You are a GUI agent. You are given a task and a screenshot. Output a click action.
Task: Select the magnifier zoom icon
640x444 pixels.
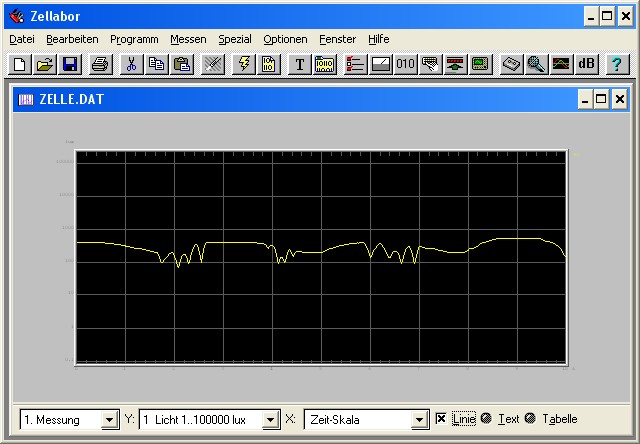[x=536, y=64]
